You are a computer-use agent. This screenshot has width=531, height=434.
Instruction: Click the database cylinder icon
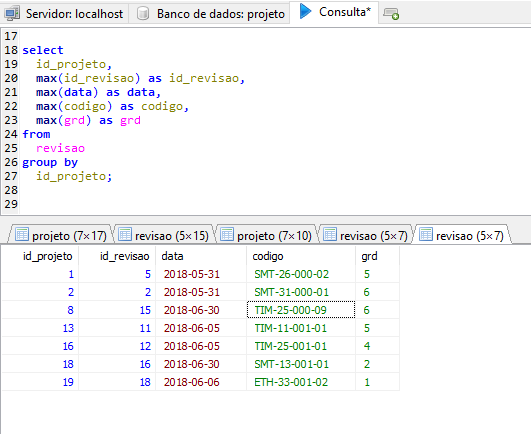pos(143,14)
